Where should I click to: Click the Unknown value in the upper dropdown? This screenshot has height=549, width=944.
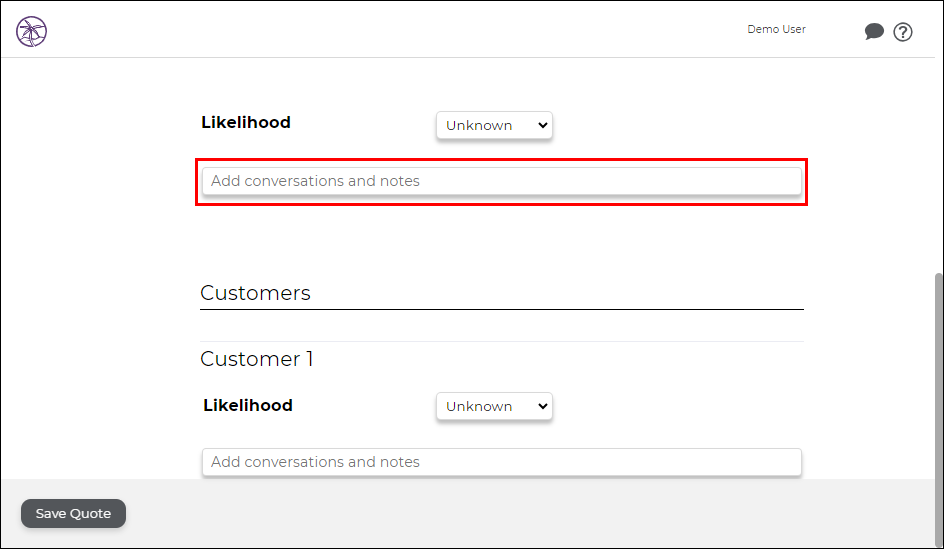(479, 125)
